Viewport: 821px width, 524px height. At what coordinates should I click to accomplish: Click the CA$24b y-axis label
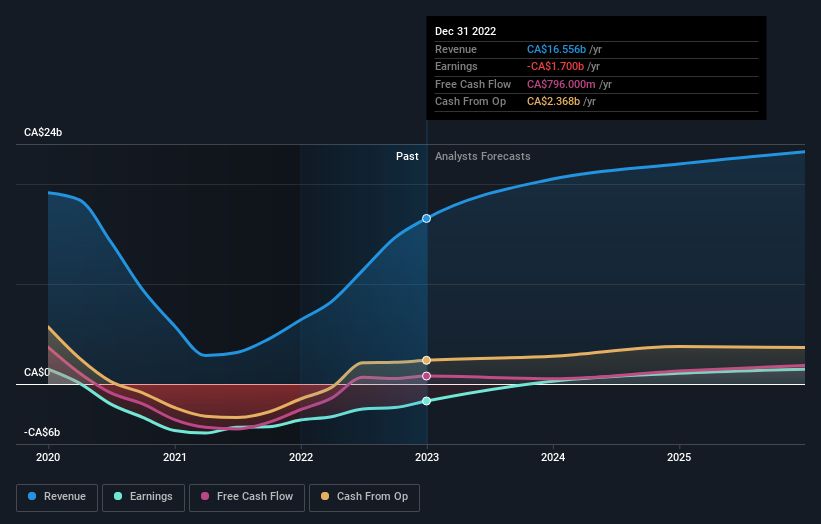tap(43, 132)
